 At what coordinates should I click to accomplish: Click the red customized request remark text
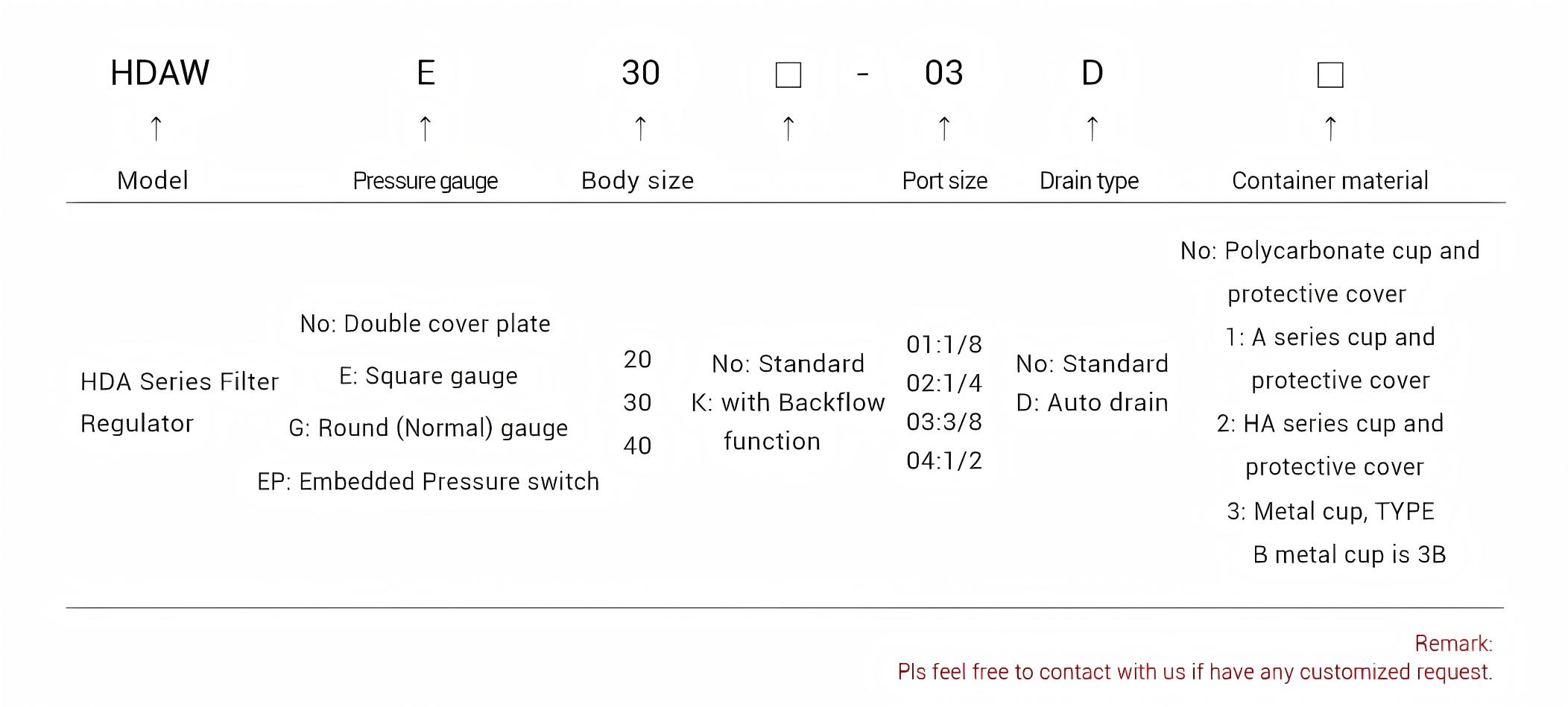(x=1195, y=672)
